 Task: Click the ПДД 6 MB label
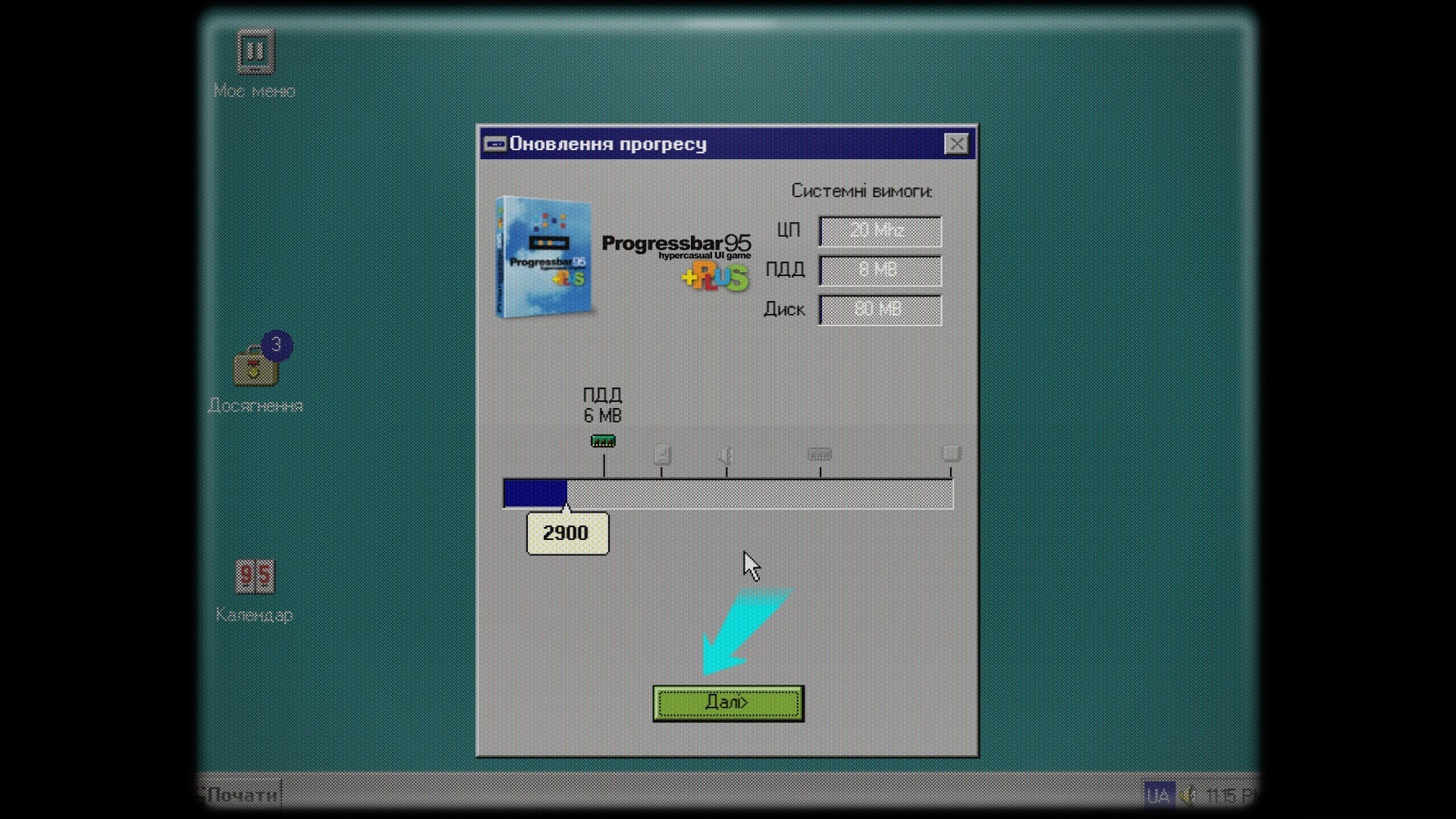click(603, 405)
